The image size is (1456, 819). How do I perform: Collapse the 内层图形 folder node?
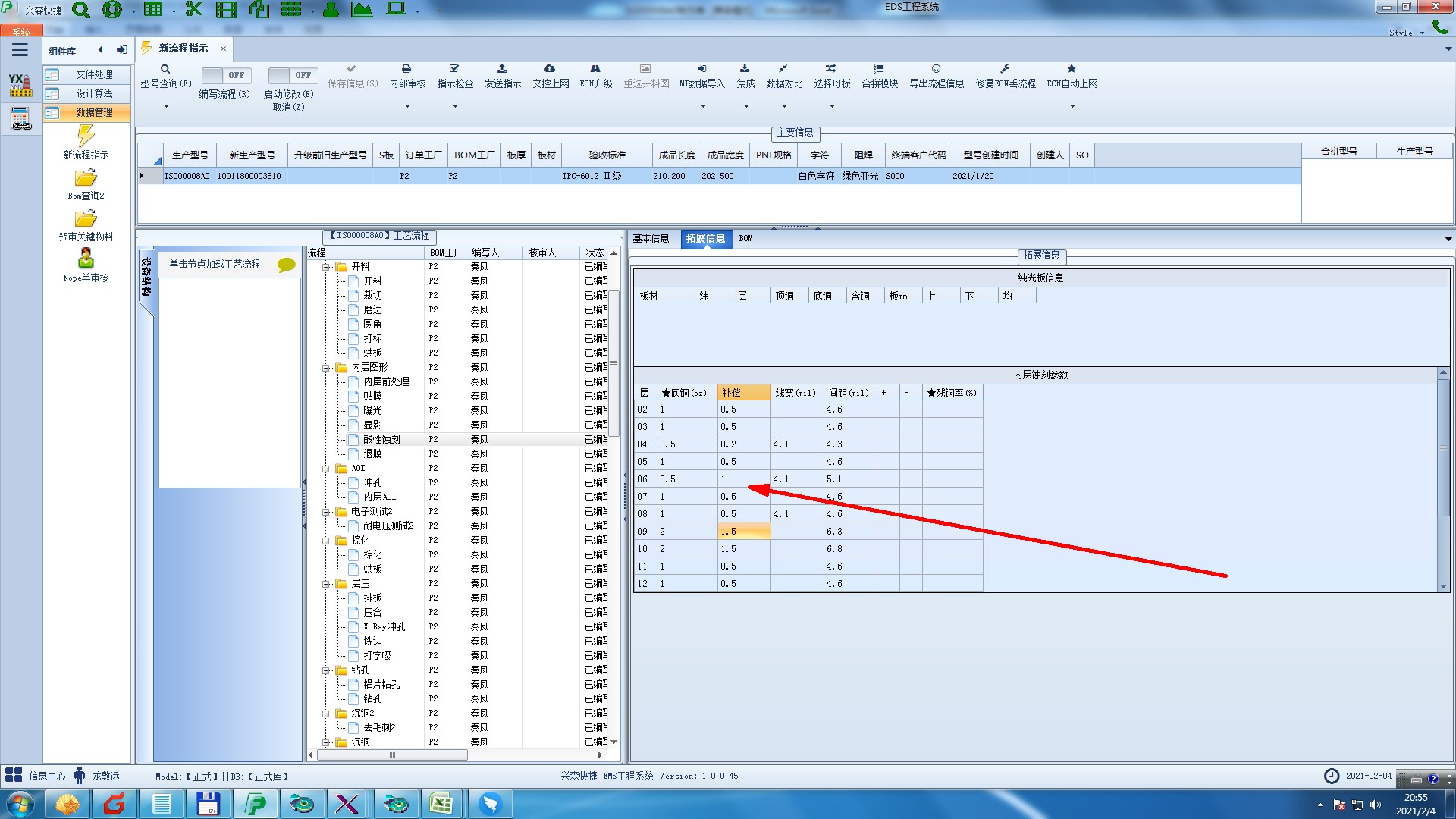pos(326,368)
